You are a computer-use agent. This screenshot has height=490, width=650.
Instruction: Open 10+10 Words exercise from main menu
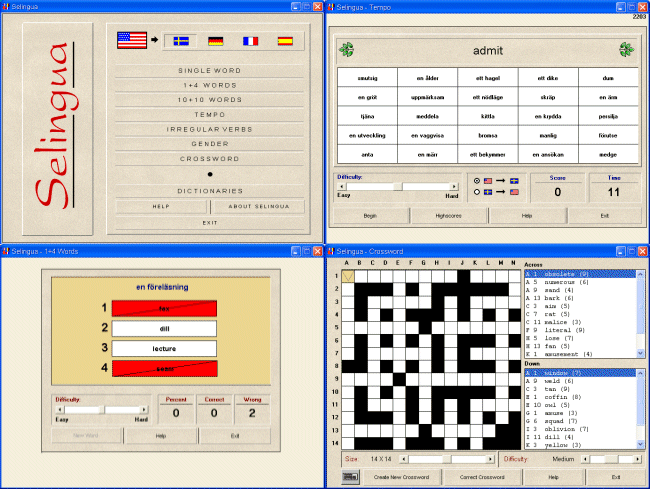(x=210, y=100)
